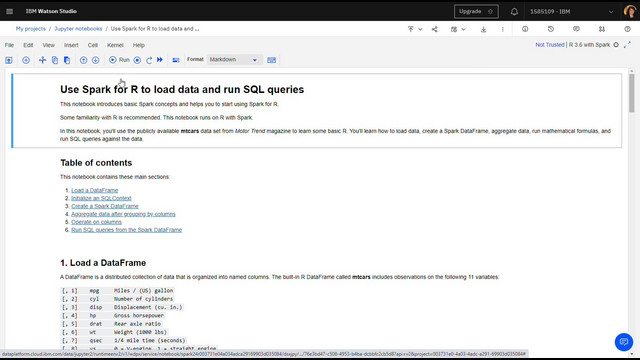640x360 pixels.
Task: Expand the chevron next to schedule icon
Action: [x=463, y=29]
